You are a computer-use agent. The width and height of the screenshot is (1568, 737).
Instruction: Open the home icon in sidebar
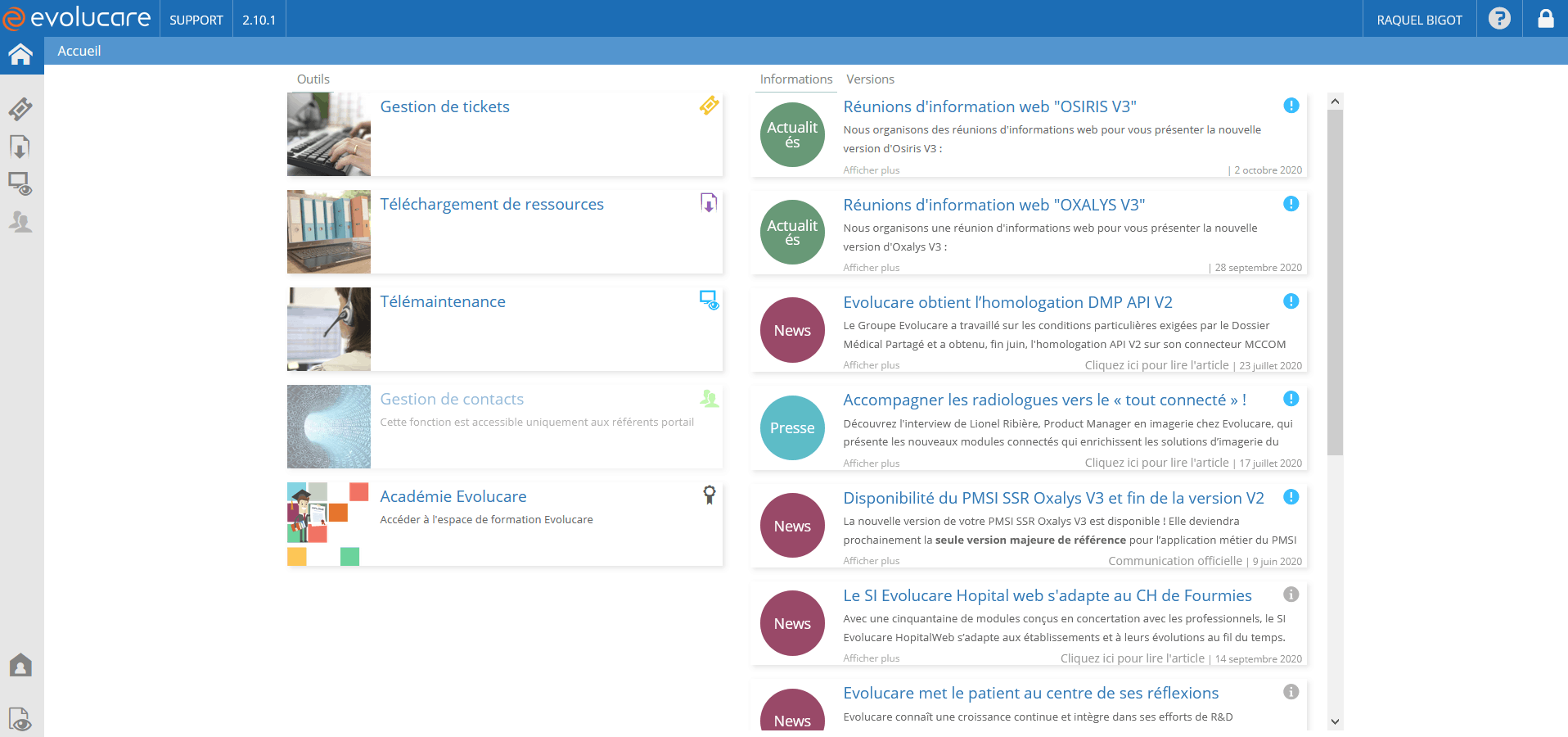[x=20, y=55]
